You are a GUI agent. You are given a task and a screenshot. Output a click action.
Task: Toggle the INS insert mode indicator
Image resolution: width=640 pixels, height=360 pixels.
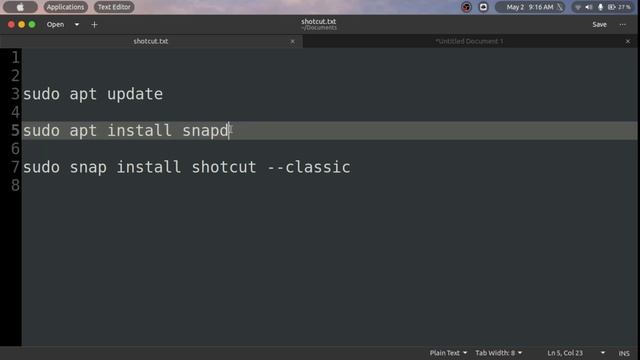pyautogui.click(x=624, y=353)
